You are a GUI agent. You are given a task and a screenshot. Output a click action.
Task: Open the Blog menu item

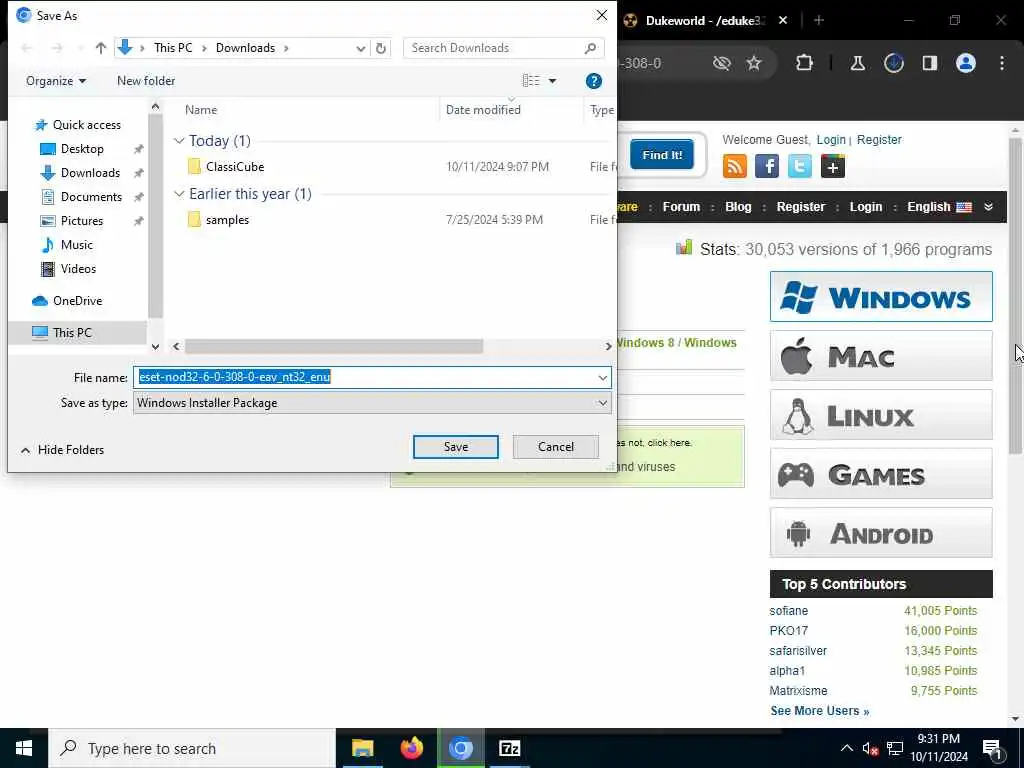click(x=738, y=207)
